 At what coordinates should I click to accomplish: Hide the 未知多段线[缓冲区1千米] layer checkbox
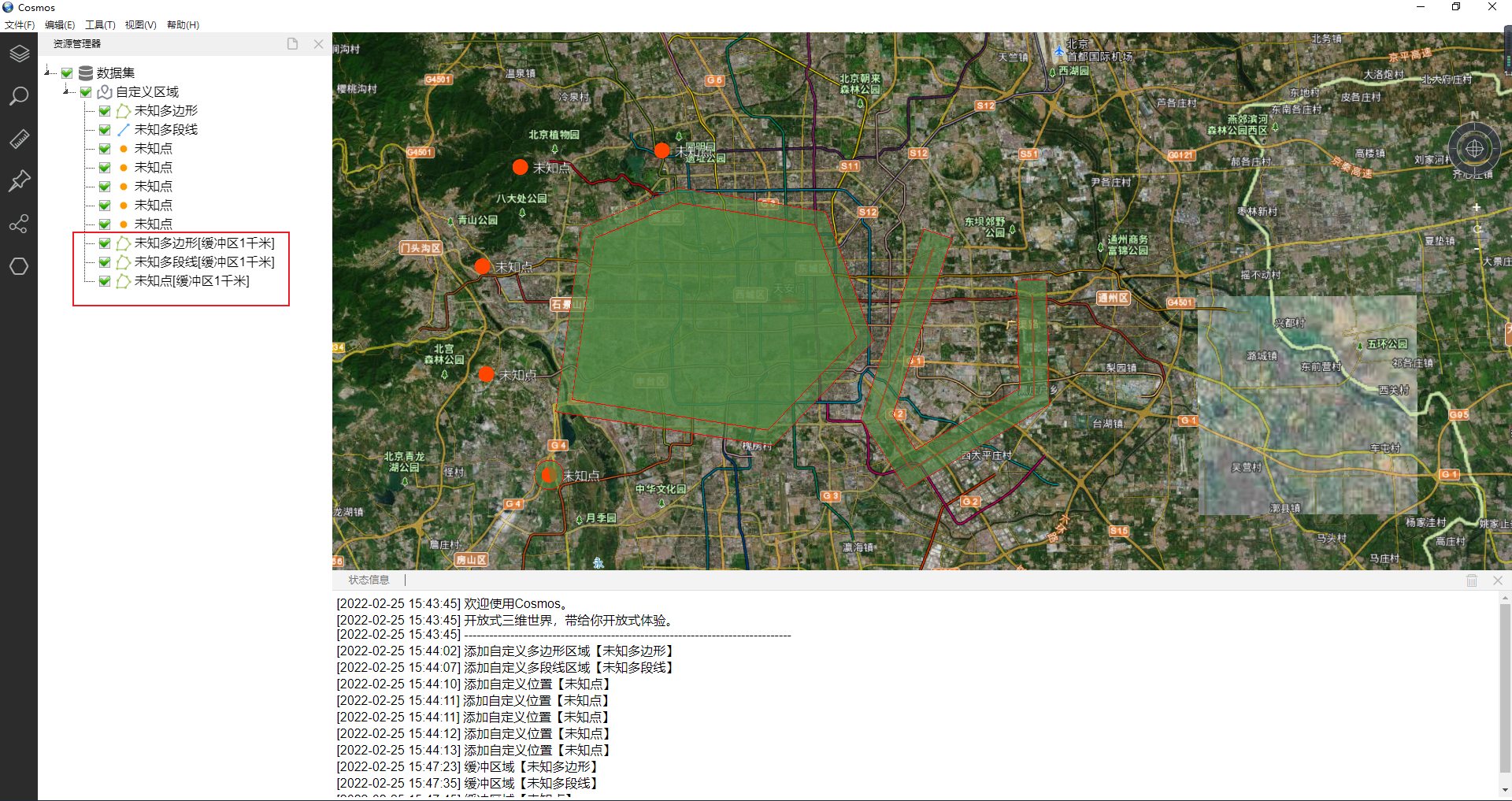tap(105, 262)
